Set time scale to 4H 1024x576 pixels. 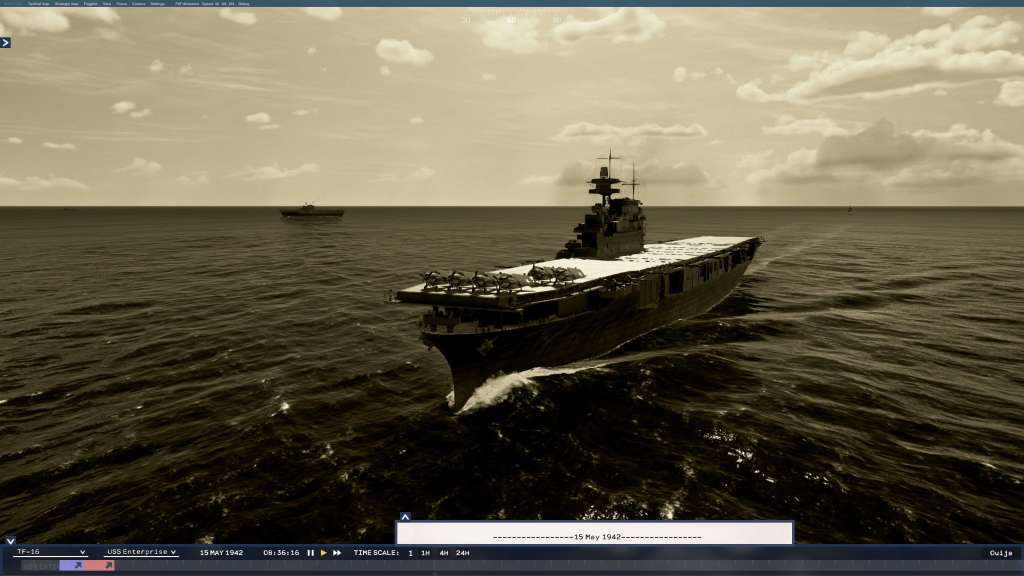[x=443, y=553]
